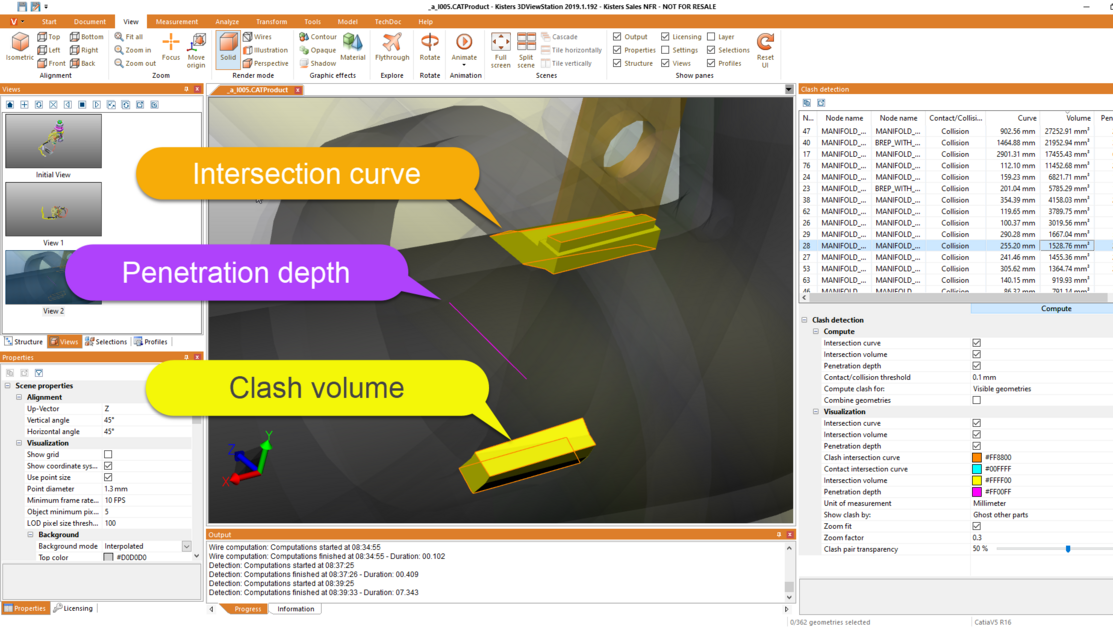The width and height of the screenshot is (1113, 627).
Task: Align view to Front
Action: tap(51, 63)
